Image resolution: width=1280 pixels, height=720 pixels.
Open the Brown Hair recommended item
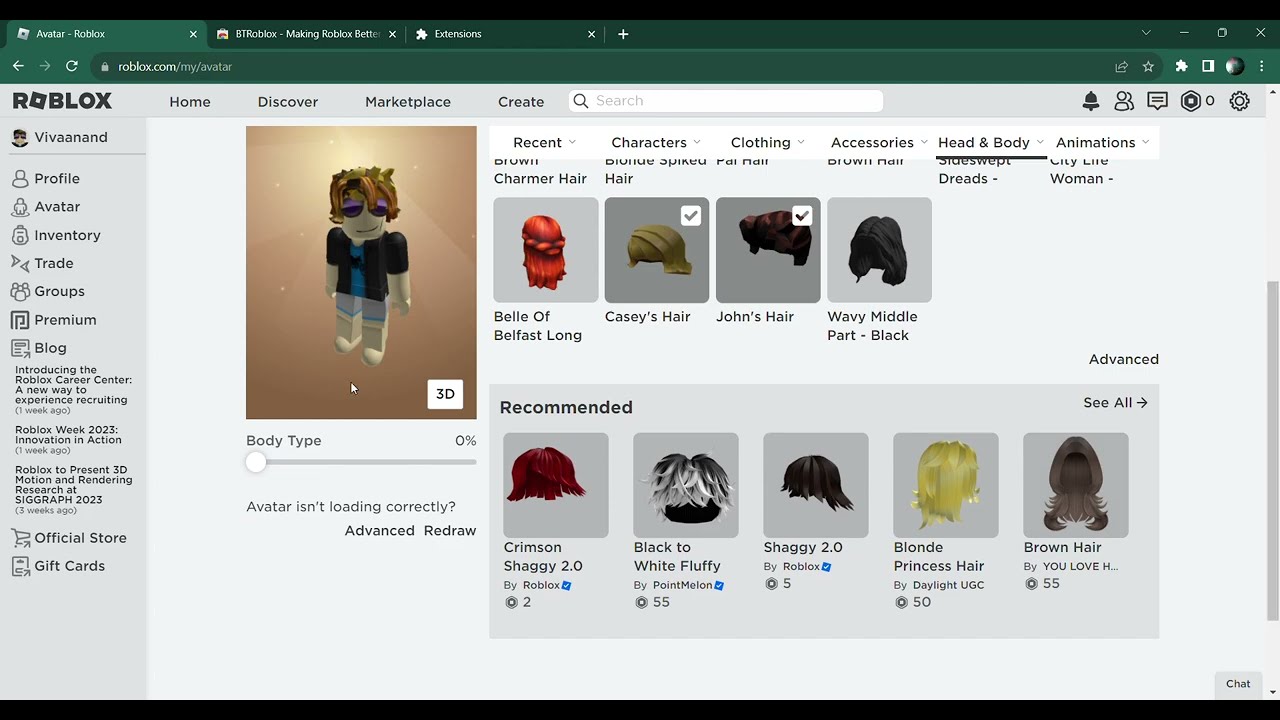click(1076, 485)
